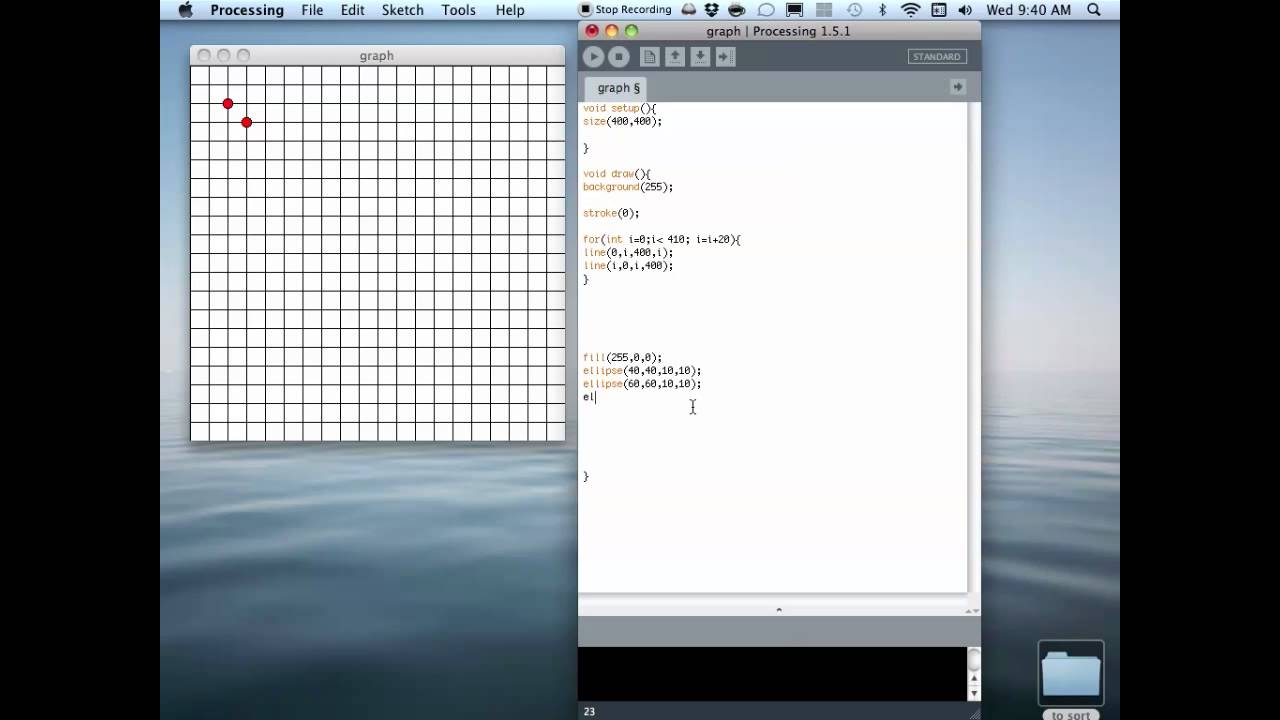Click the speech bubble menu bar icon

click(766, 10)
